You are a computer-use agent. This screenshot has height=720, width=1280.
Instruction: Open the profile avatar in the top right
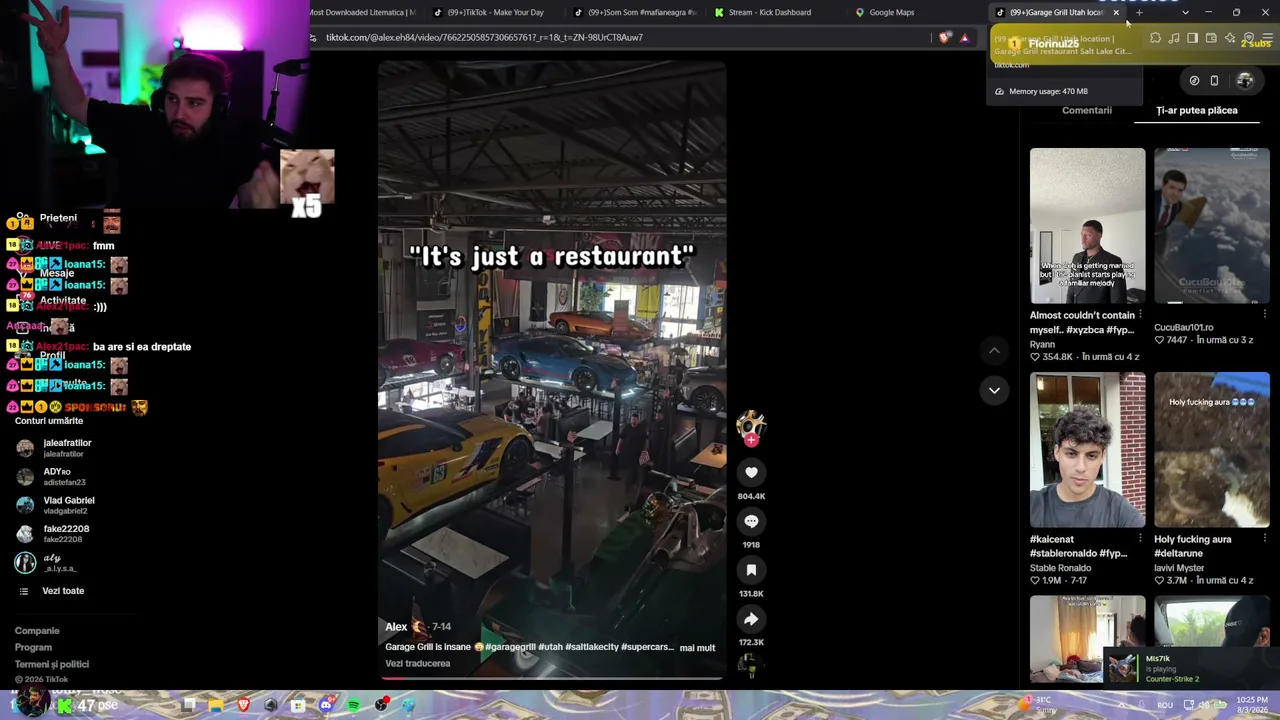coord(1245,81)
